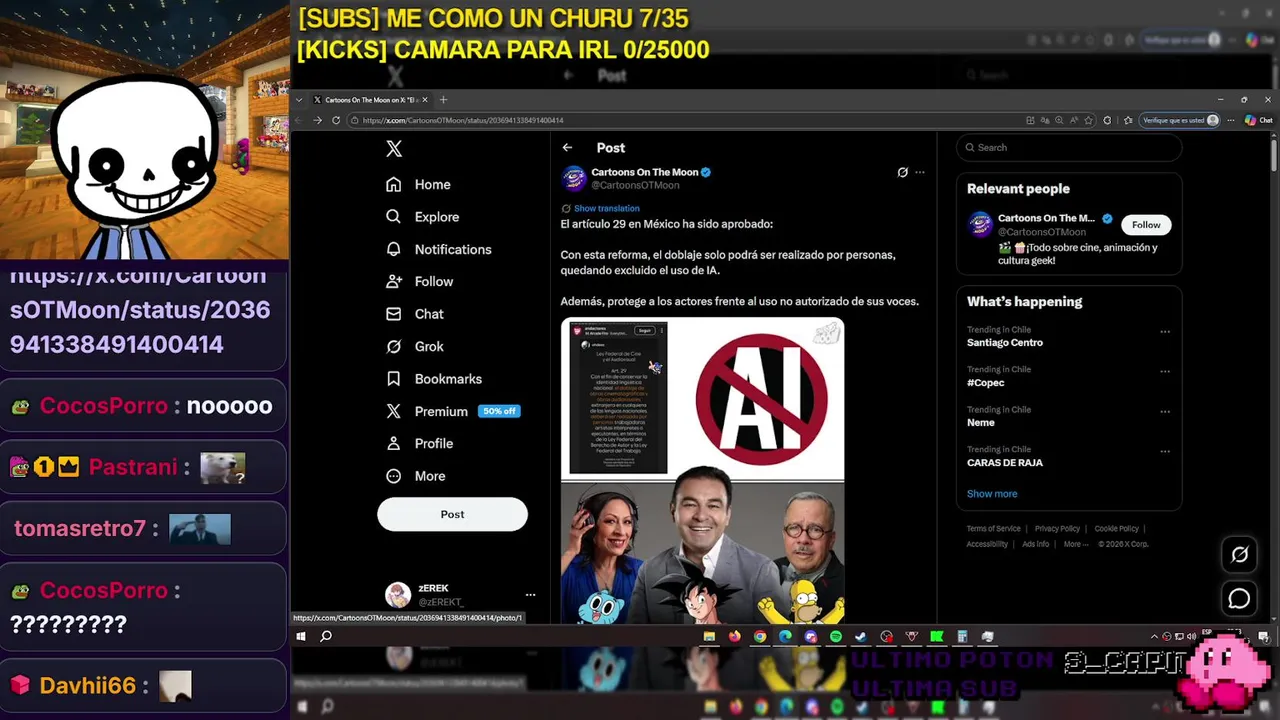Image resolution: width=1280 pixels, height=720 pixels.
Task: Click Show more under trends
Action: point(992,494)
